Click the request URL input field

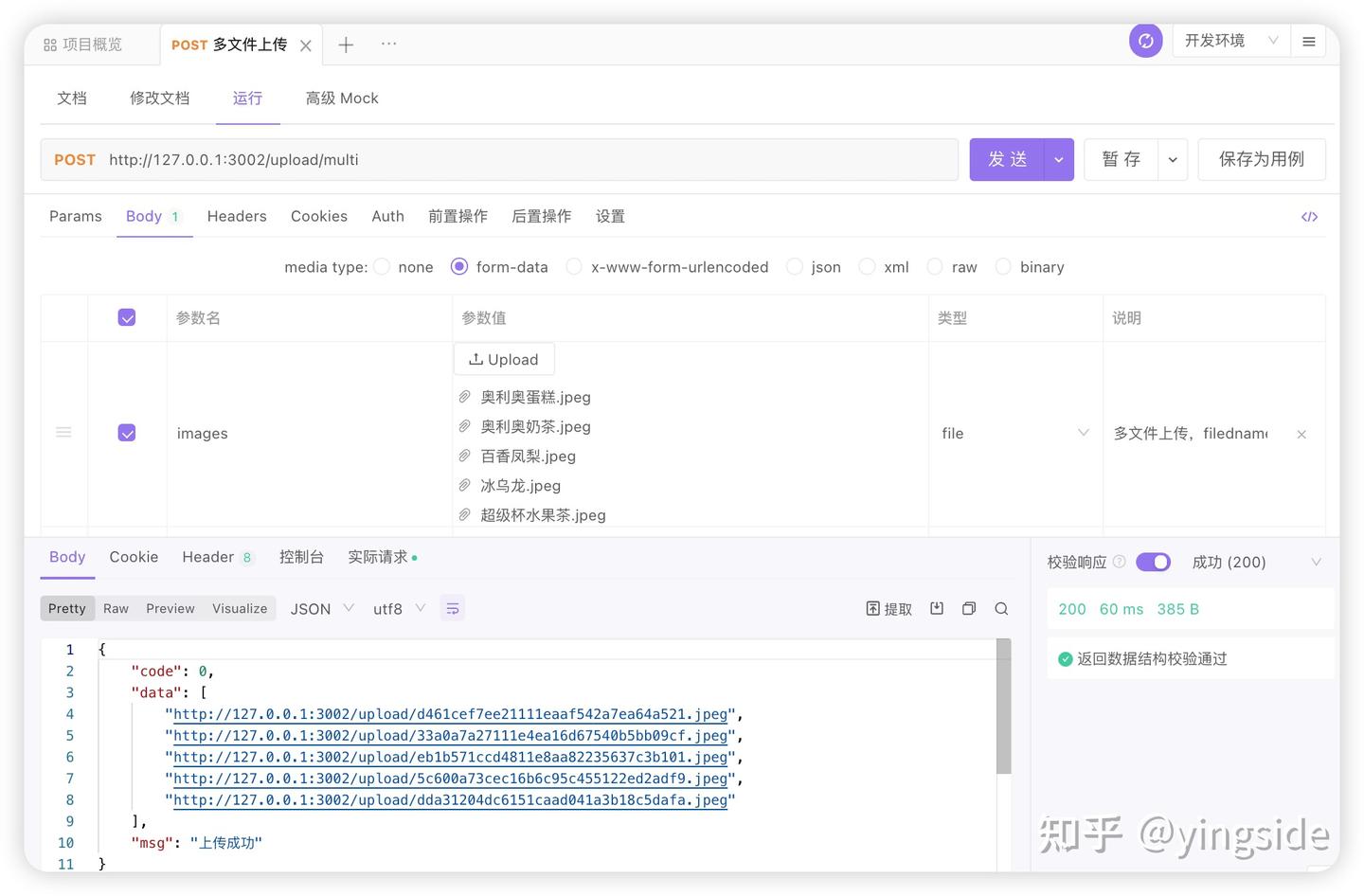point(474,159)
